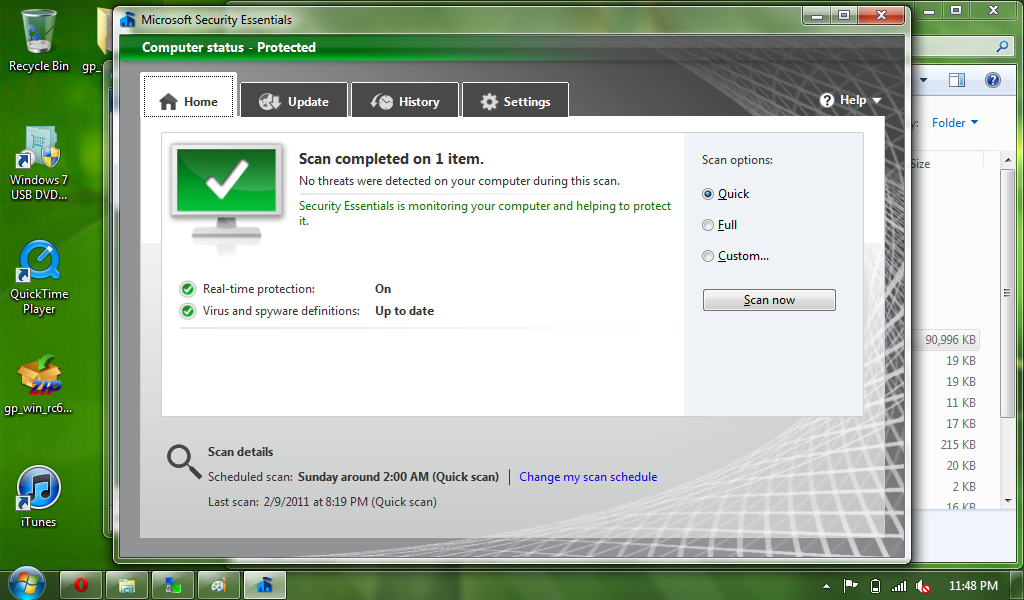Image resolution: width=1024 pixels, height=600 pixels.
Task: Click the blue and green arrows taskbar icon
Action: tap(172, 584)
